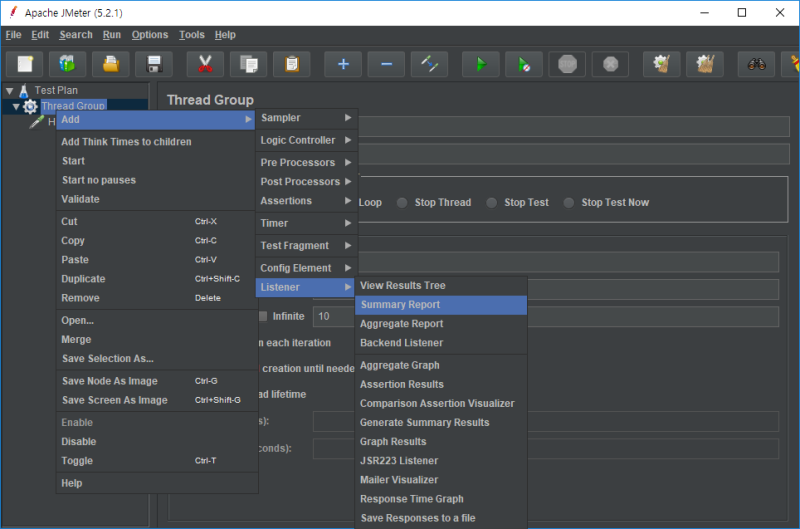Click the Stop toolbar icon
The height and width of the screenshot is (529, 800).
click(567, 64)
